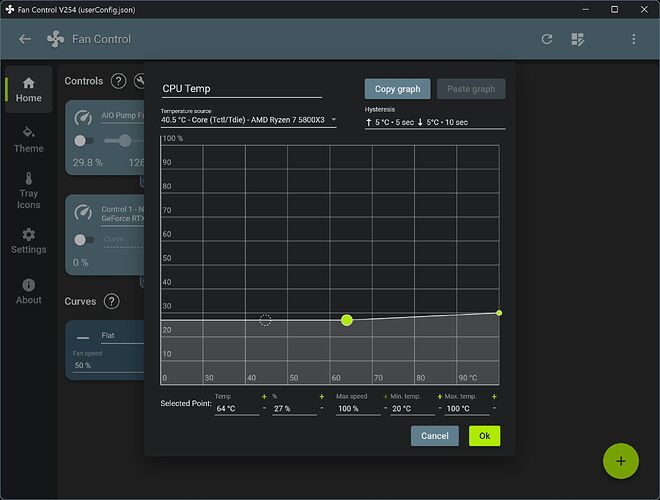This screenshot has height=500, width=660.
Task: Click the AIO Pump gauge icon
Action: 85,117
